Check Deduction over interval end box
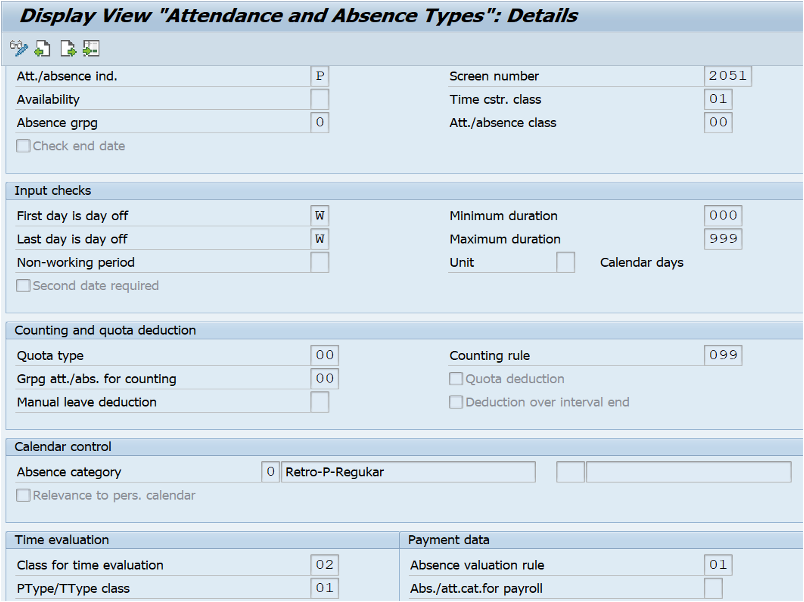 click(456, 402)
